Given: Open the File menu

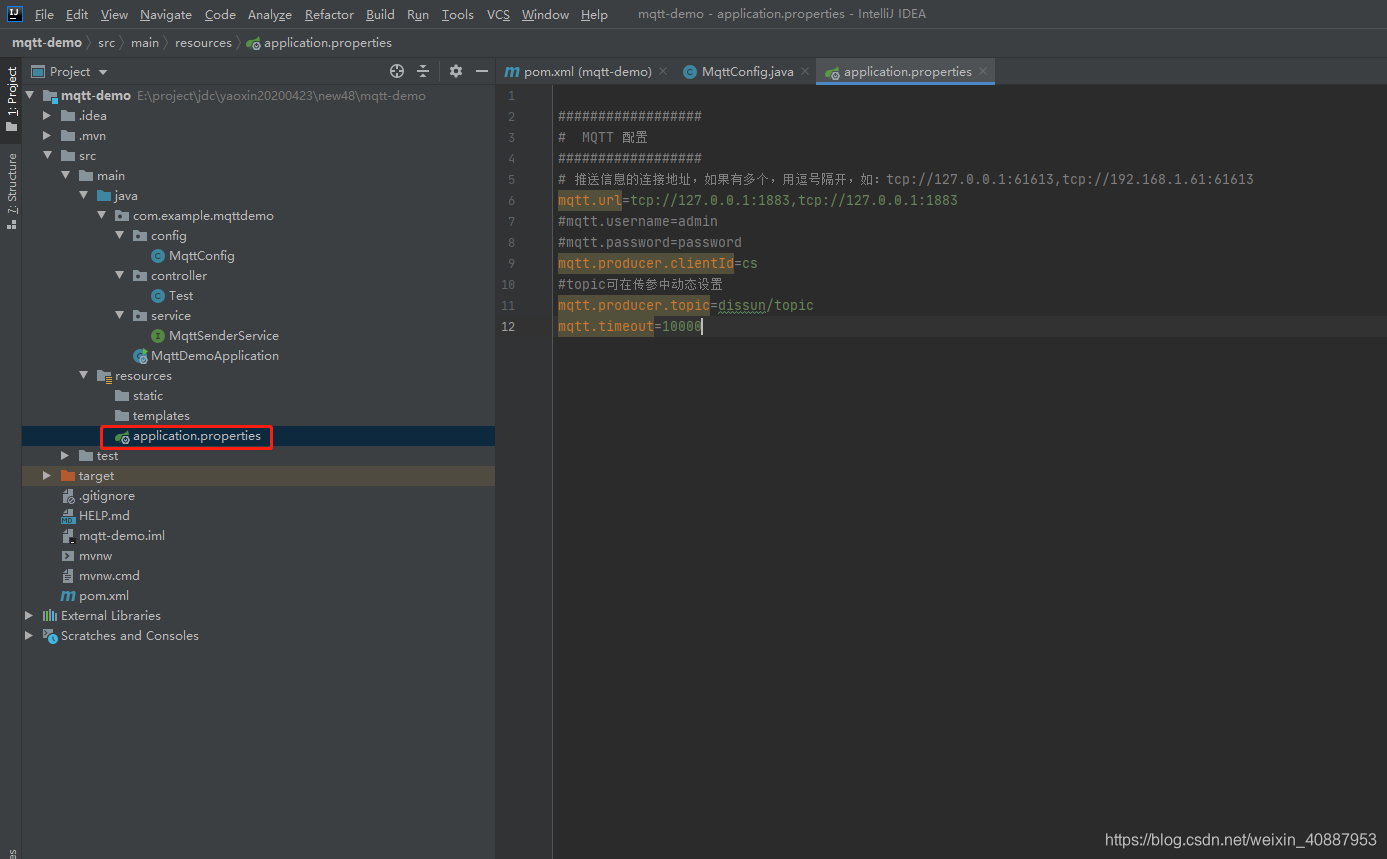Looking at the screenshot, I should (44, 14).
